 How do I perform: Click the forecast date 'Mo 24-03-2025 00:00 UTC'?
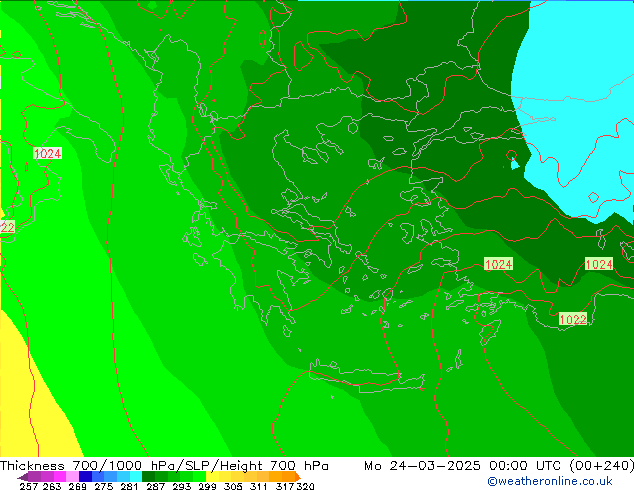(x=463, y=466)
